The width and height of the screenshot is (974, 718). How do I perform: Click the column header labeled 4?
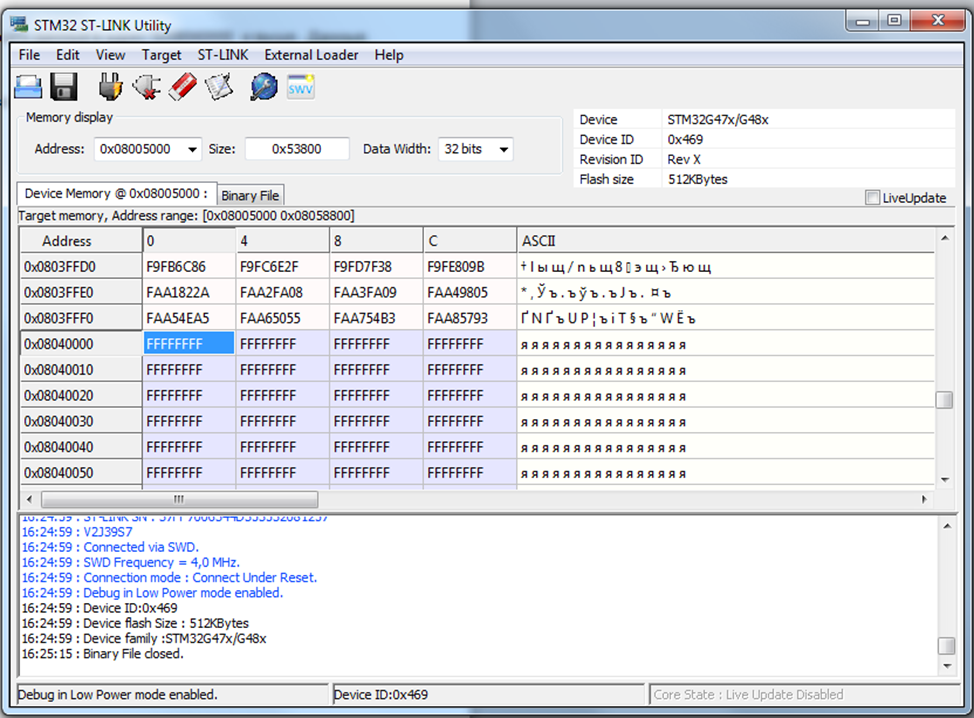click(x=283, y=240)
